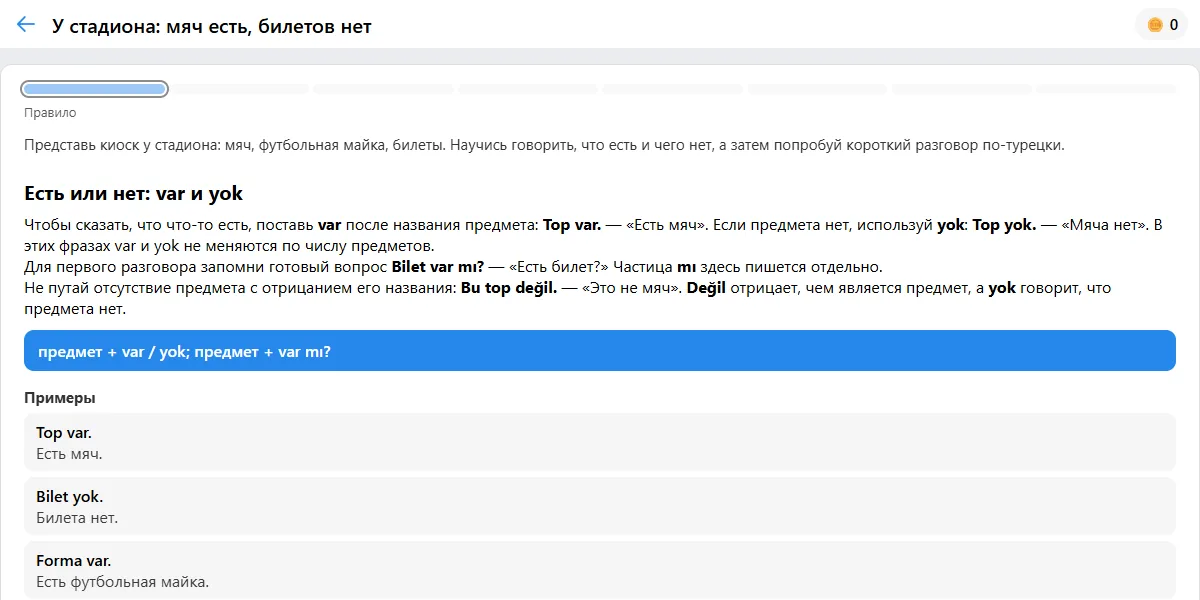This screenshot has height=600, width=1200.
Task: Select the example phrase "Bilet yok."
Action: 69,497
